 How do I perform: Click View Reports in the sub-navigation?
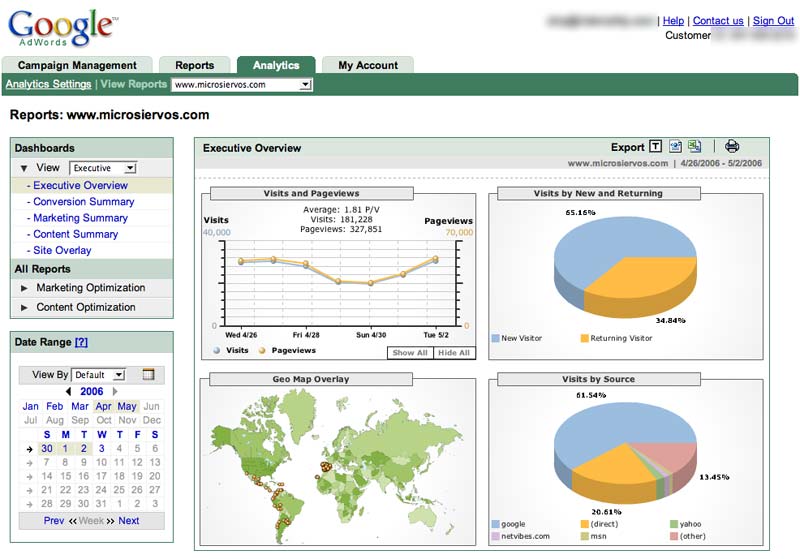[x=134, y=84]
